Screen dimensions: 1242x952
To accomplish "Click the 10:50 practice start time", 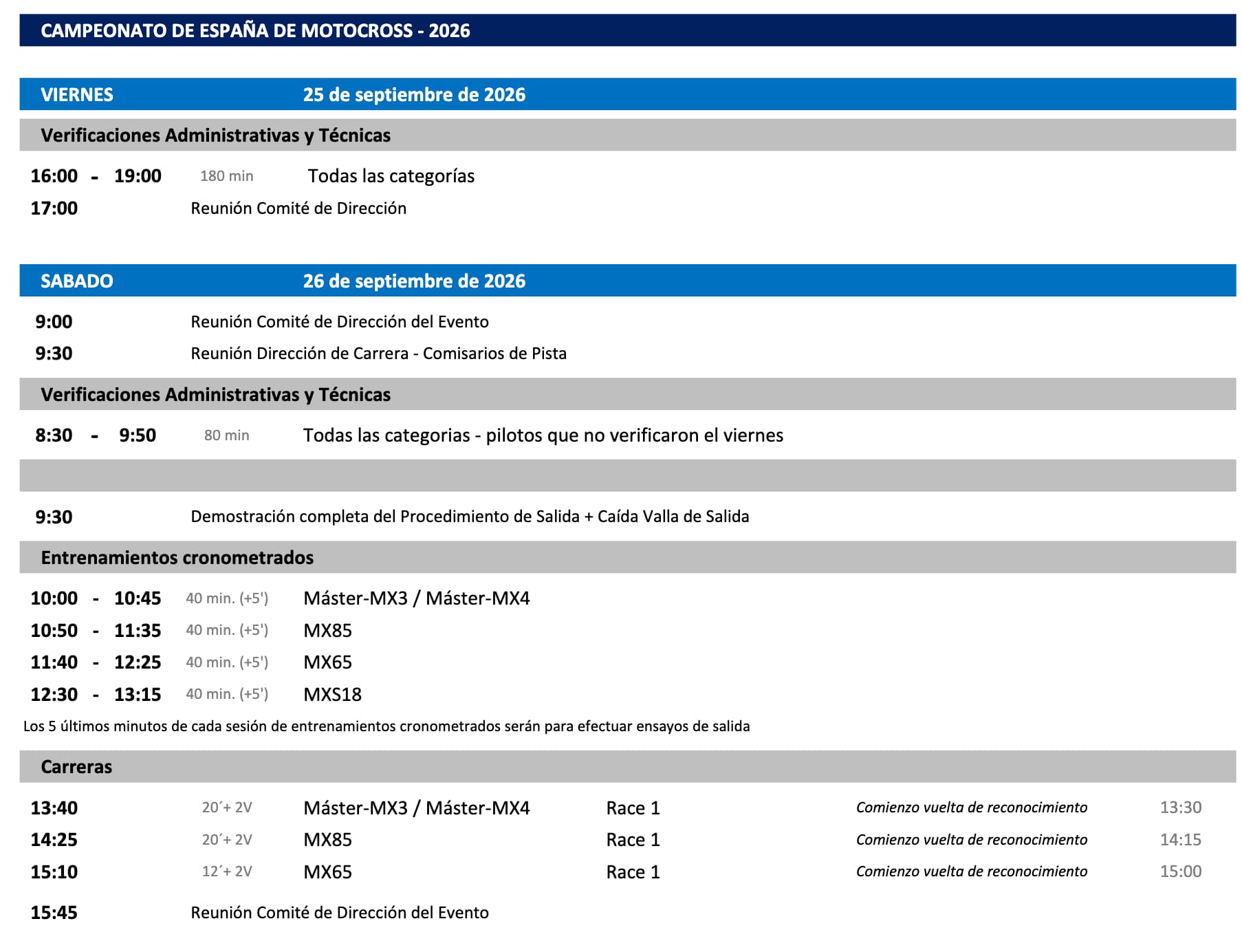I will [54, 631].
